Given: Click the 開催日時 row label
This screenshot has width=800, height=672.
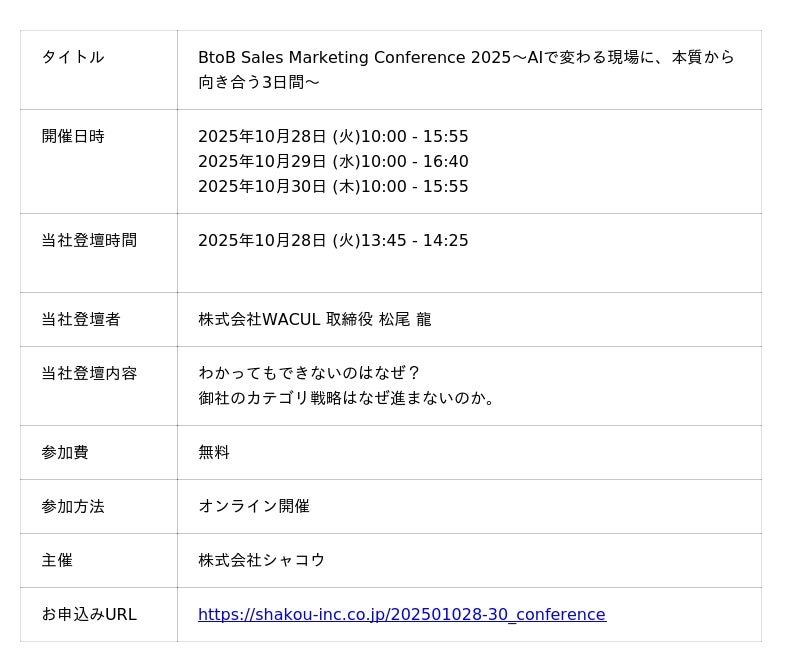Looking at the screenshot, I should tap(73, 136).
